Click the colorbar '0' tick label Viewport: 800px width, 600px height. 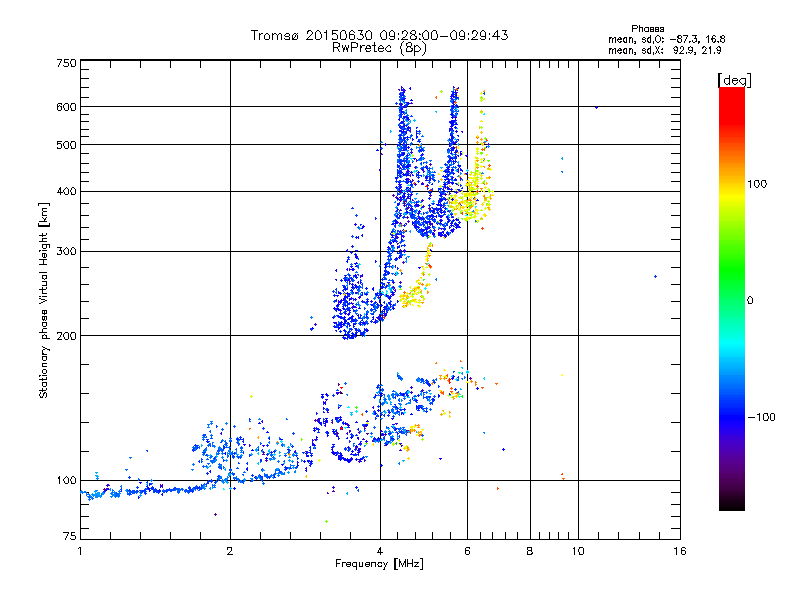750,301
